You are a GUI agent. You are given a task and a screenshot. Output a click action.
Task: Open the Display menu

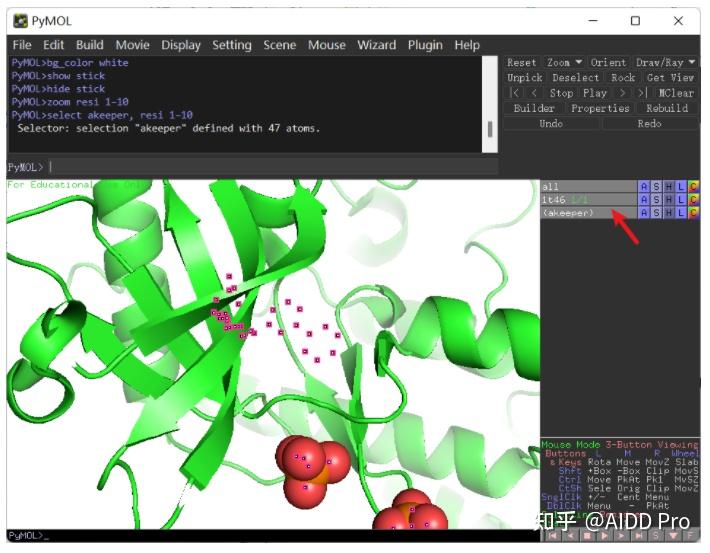[181, 45]
